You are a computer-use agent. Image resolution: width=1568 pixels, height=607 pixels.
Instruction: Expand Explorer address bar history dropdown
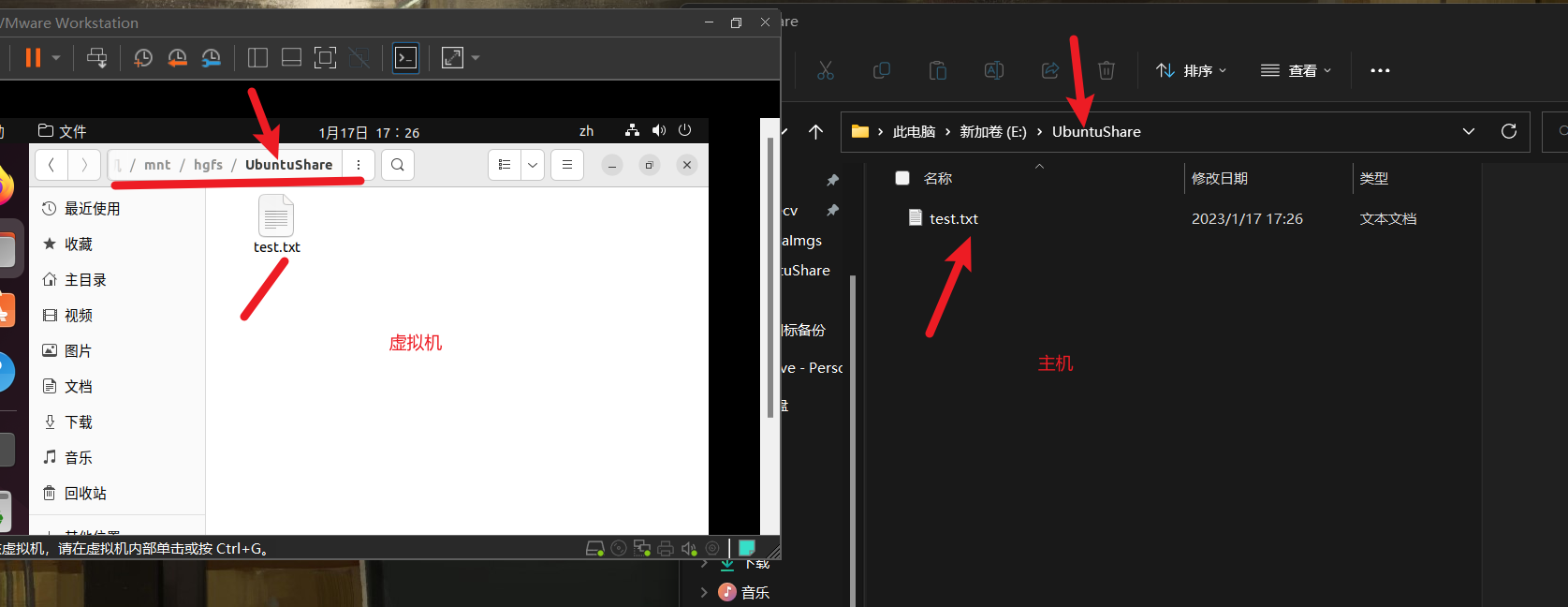[1469, 132]
